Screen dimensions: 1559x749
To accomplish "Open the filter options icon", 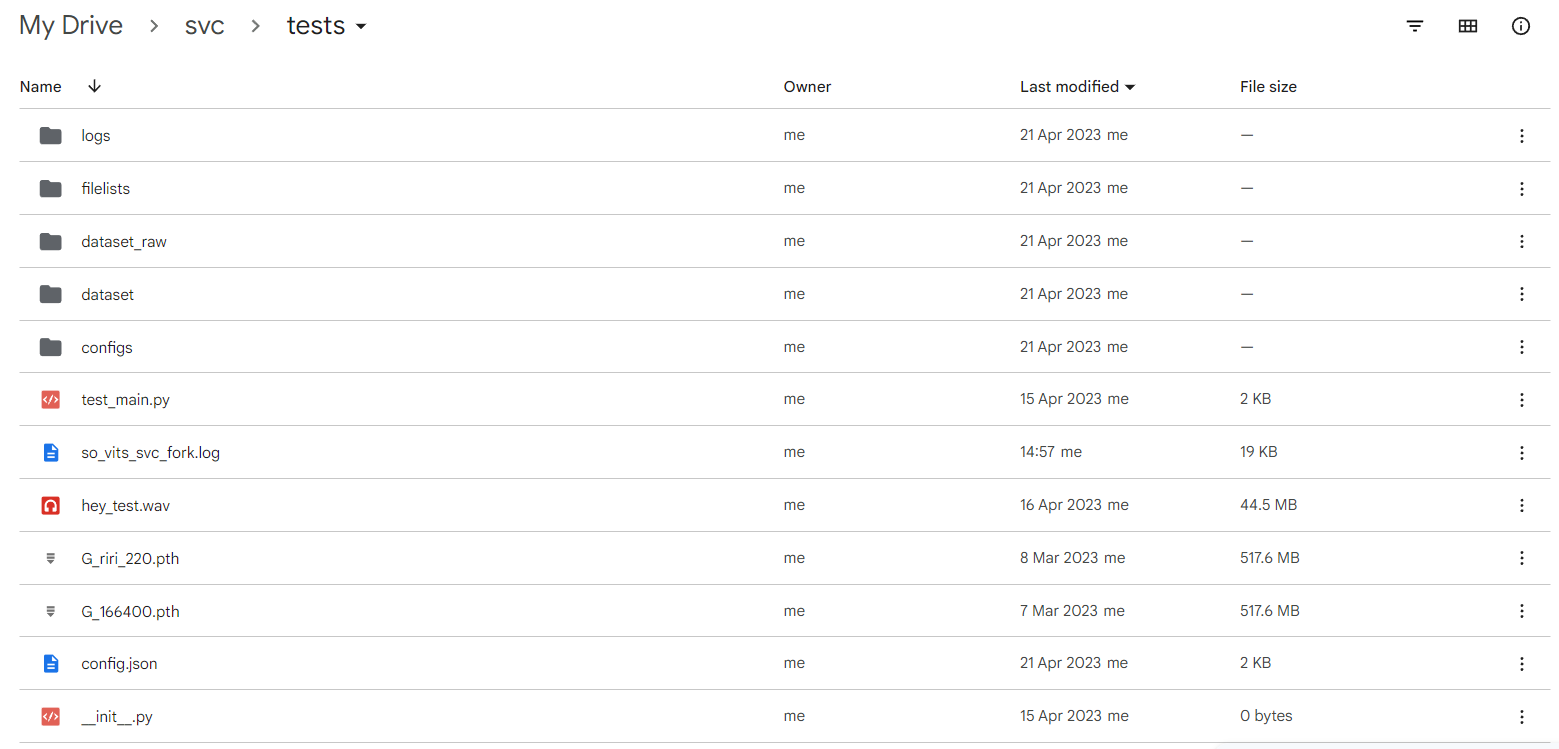I will point(1414,25).
